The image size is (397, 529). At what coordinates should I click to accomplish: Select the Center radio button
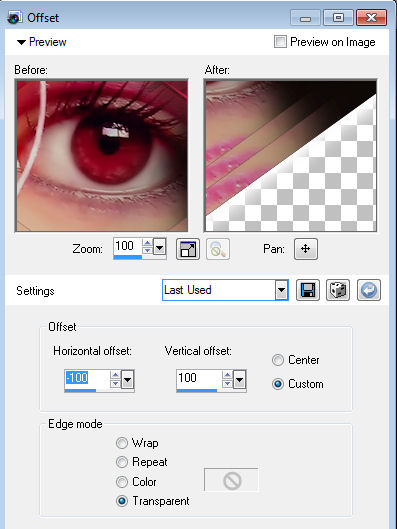278,360
